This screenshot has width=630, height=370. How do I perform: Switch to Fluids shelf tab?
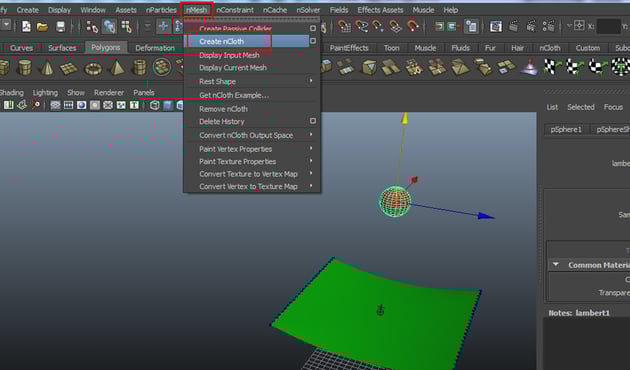pyautogui.click(x=460, y=48)
